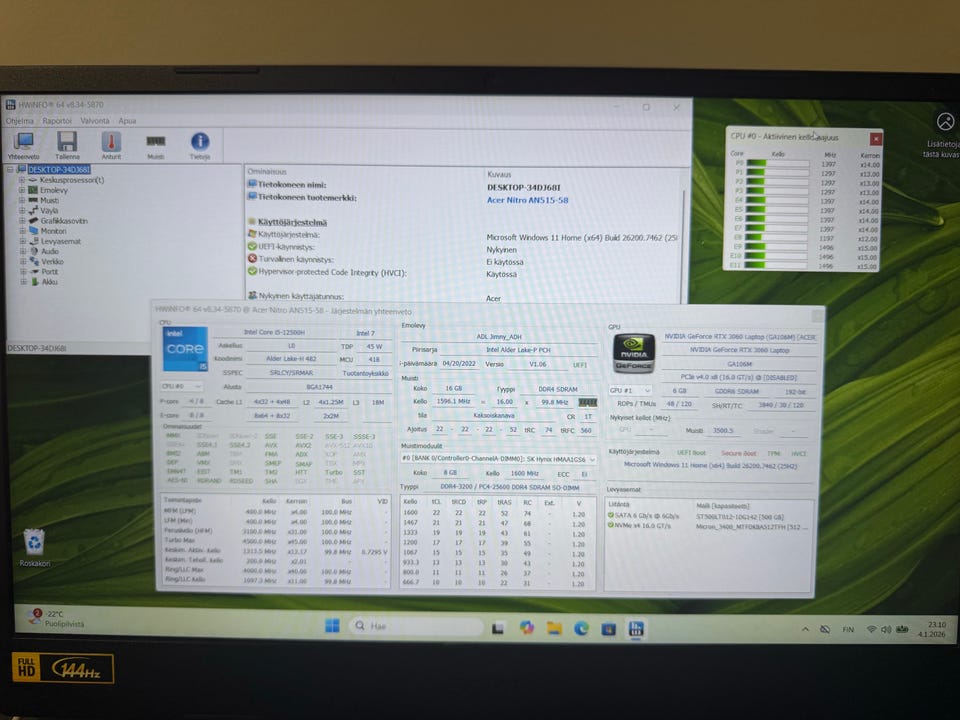The image size is (960, 720).
Task: Expand the Keskusprosessori(t) tree node
Action: point(22,180)
